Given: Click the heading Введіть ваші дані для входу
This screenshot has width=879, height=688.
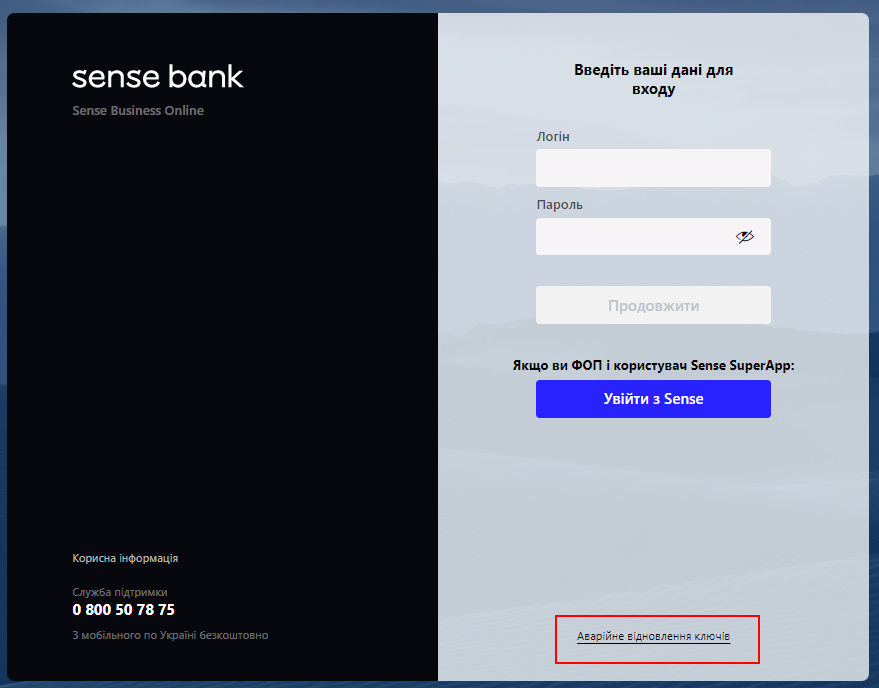Looking at the screenshot, I should pos(653,80).
